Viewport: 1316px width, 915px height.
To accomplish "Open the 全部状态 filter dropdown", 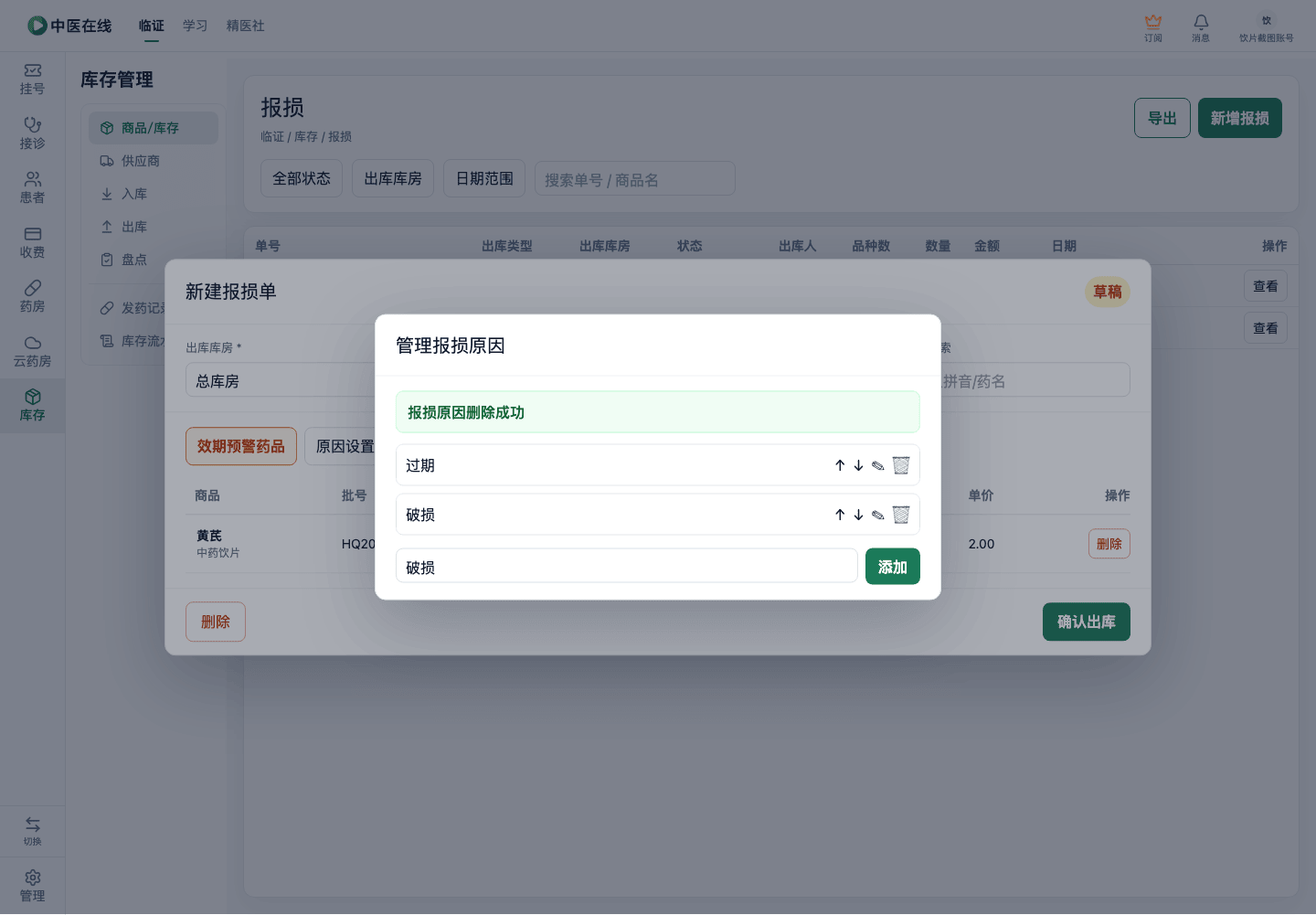I will [x=302, y=178].
